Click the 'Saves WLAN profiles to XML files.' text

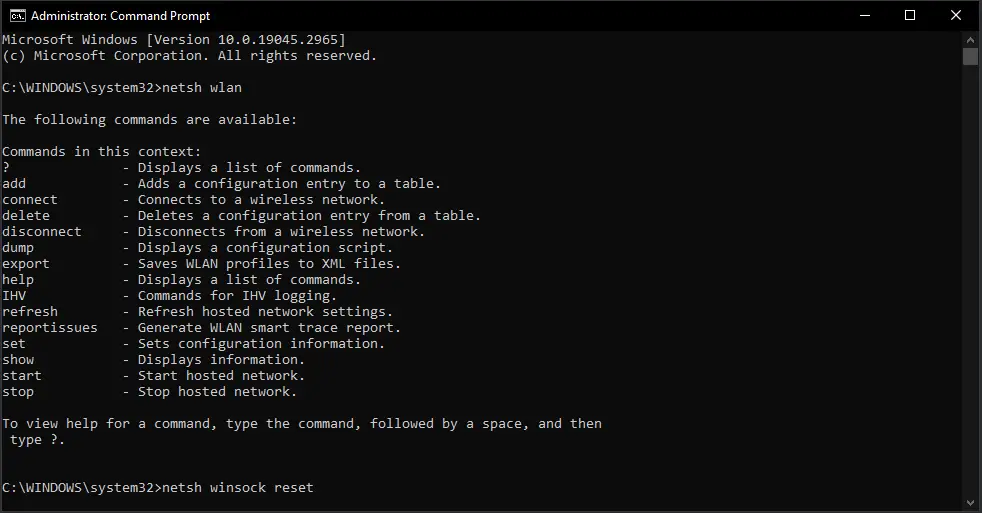point(269,264)
